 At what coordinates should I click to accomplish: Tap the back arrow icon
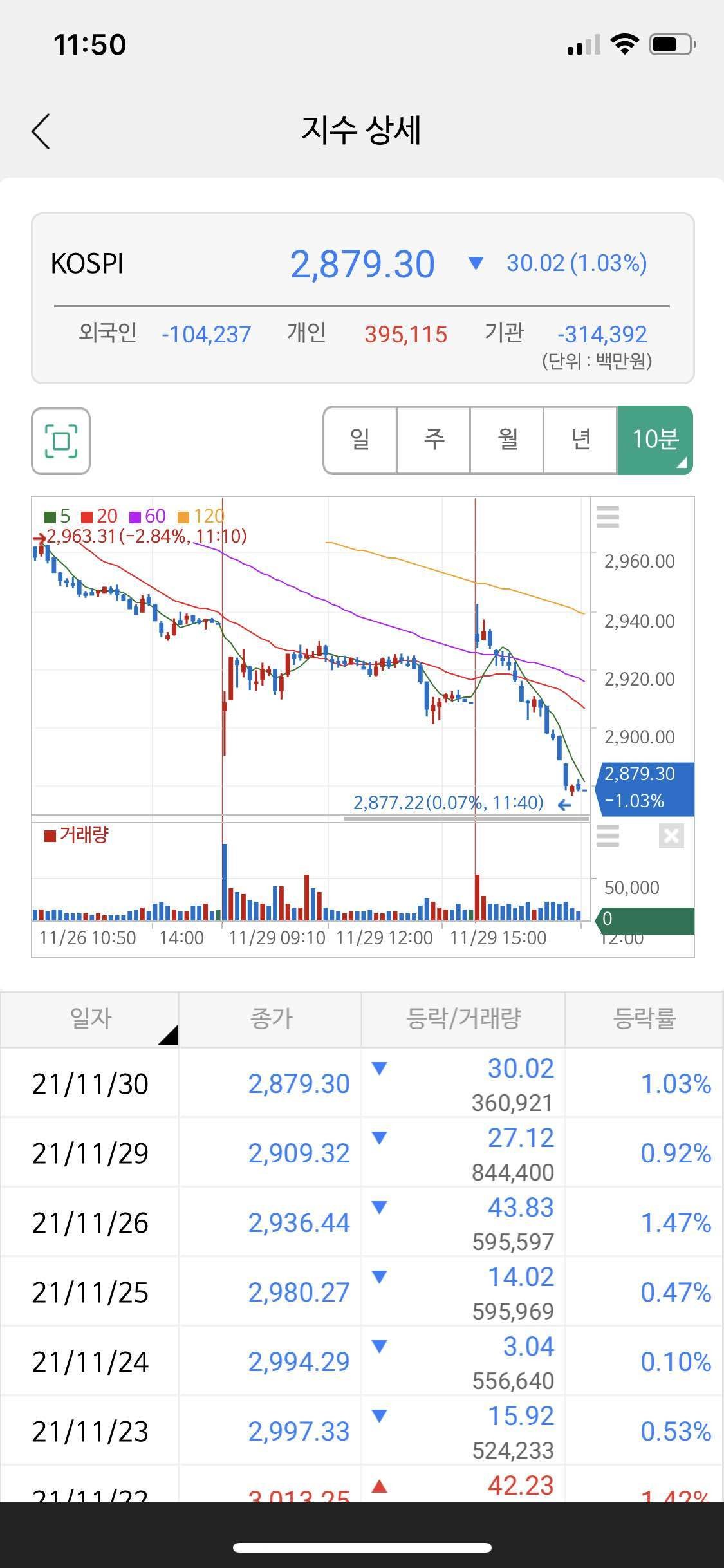[41, 131]
